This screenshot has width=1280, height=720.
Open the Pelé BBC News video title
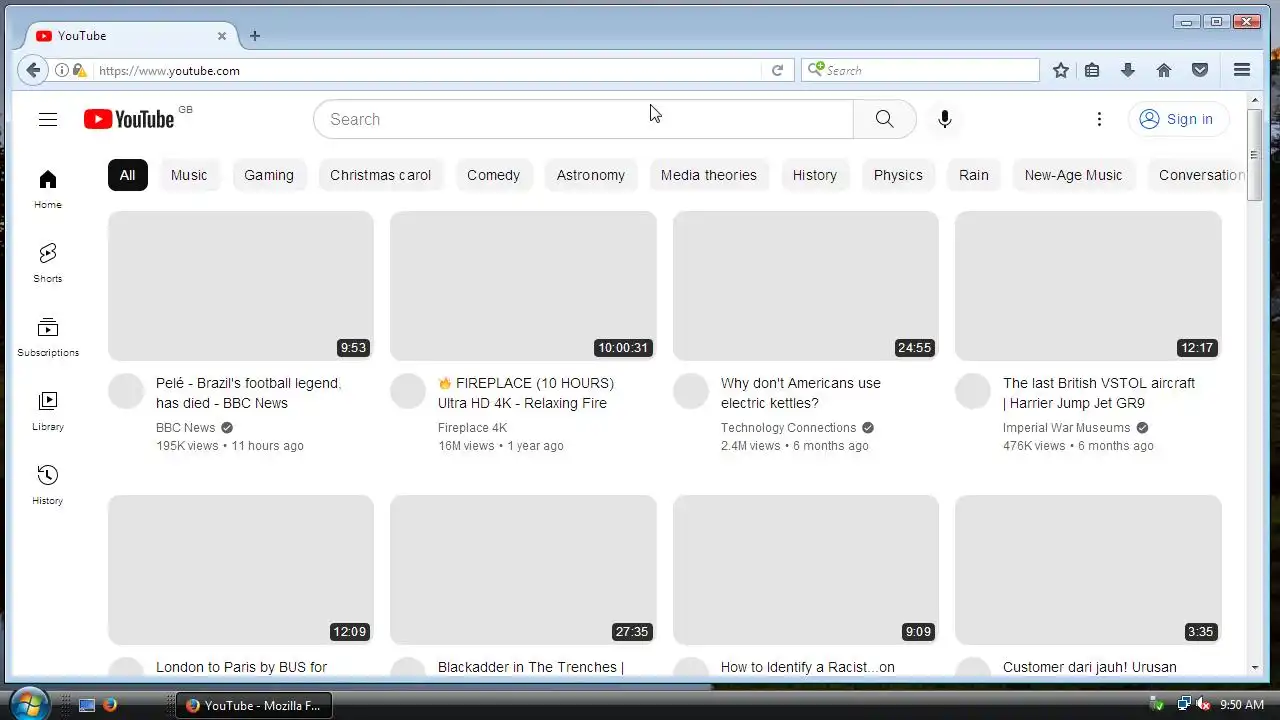249,393
